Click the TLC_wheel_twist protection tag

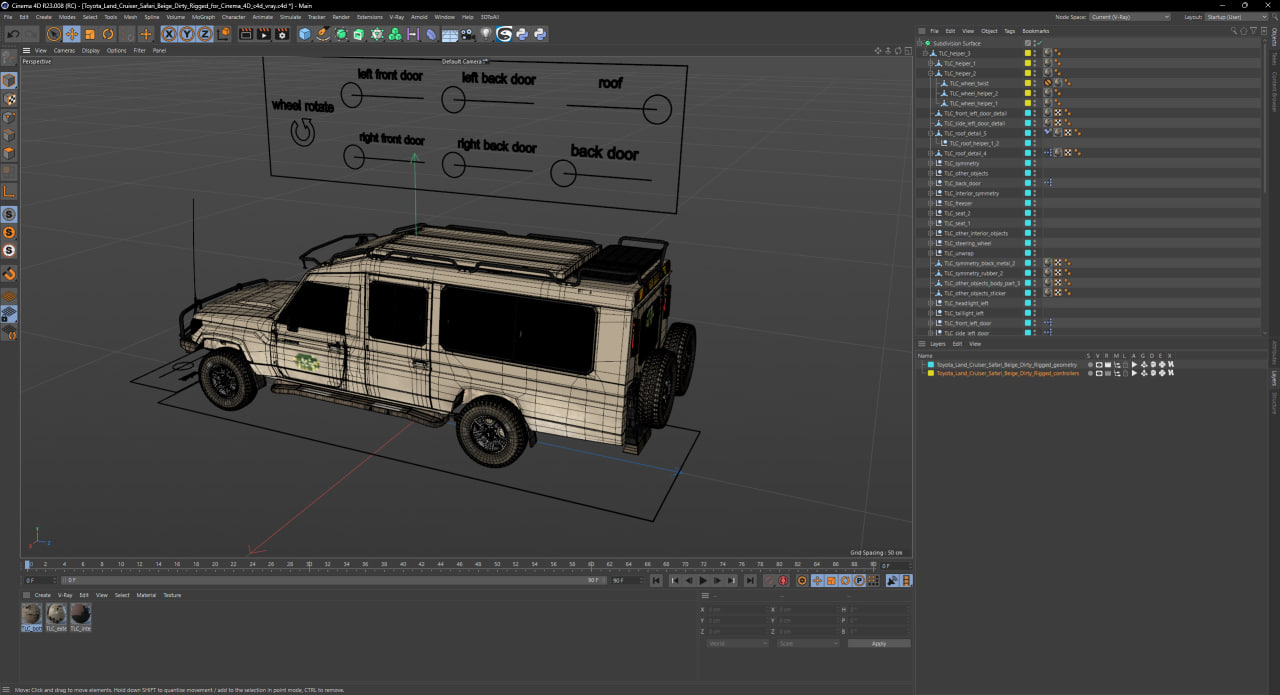click(x=1048, y=83)
